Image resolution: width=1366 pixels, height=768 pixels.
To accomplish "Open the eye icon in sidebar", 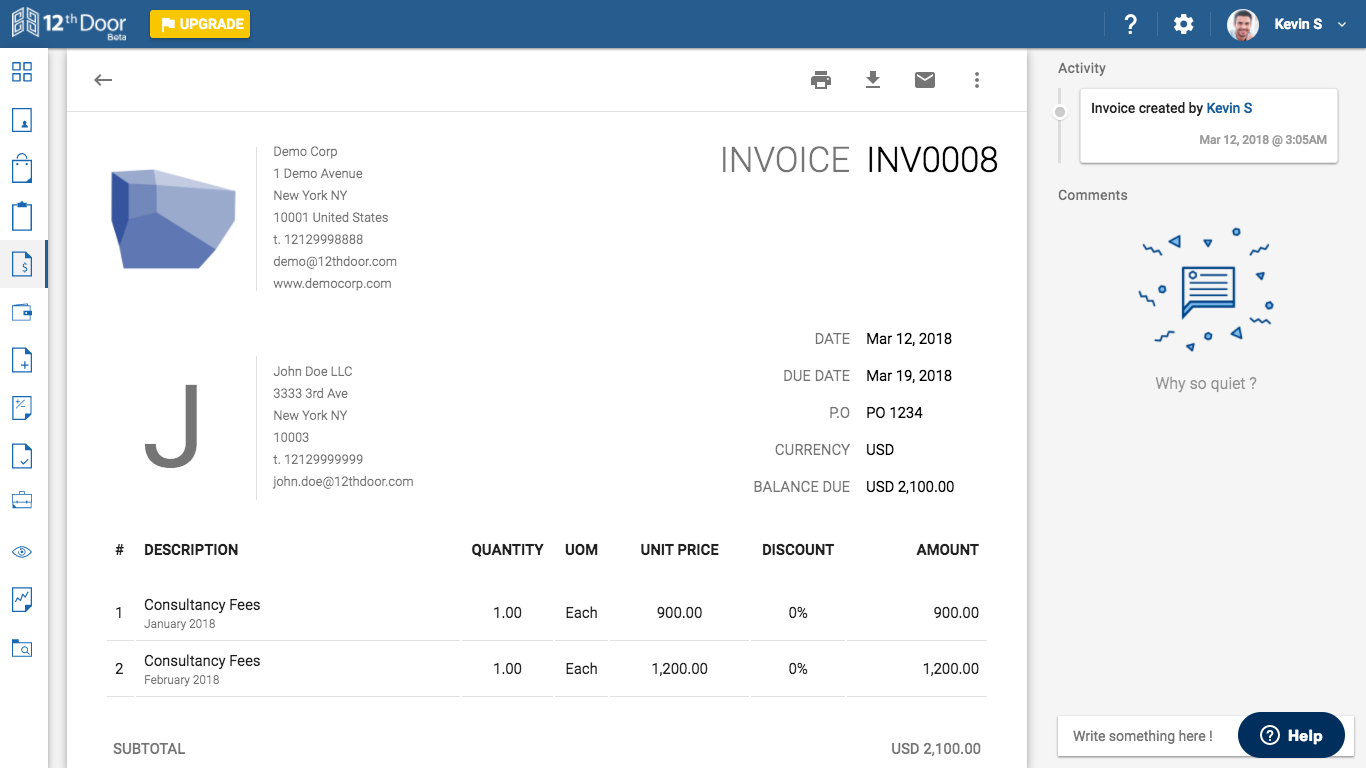I will click(x=22, y=552).
